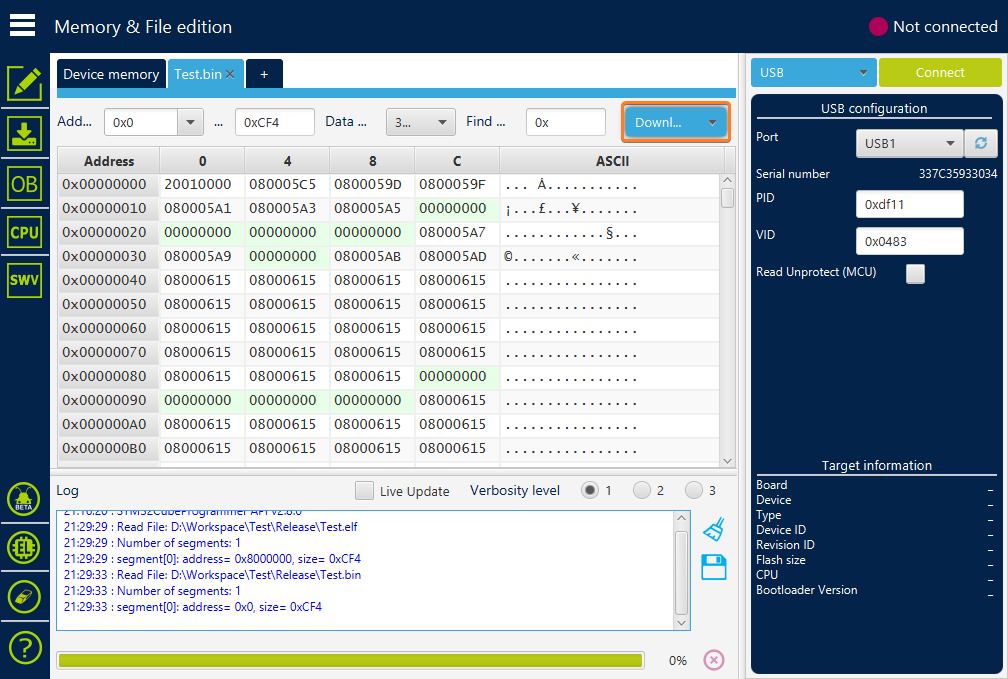The width and height of the screenshot is (1008, 679).
Task: Open the USB interface dropdown
Action: 813,73
